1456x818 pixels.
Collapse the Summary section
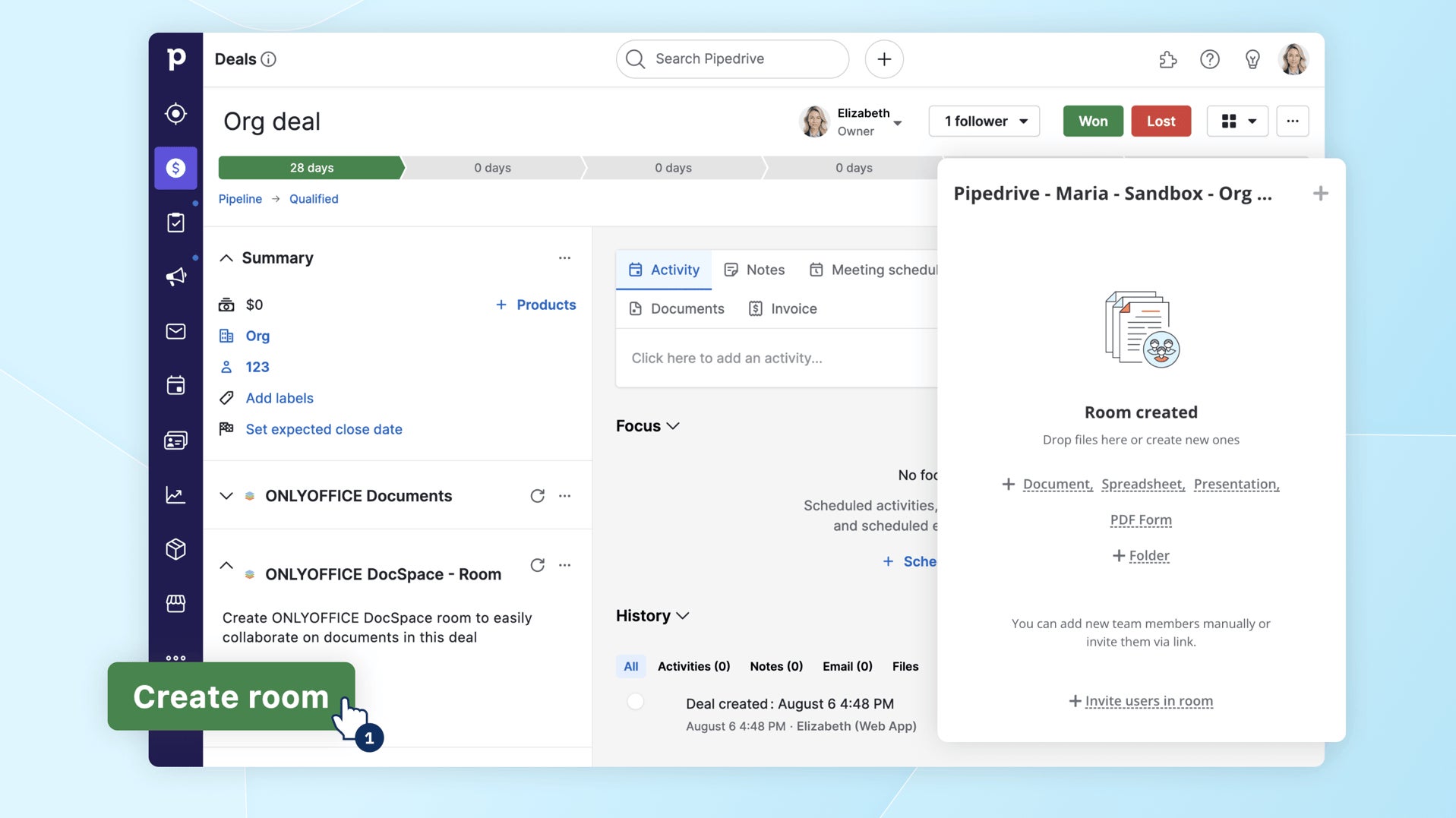pyautogui.click(x=226, y=258)
